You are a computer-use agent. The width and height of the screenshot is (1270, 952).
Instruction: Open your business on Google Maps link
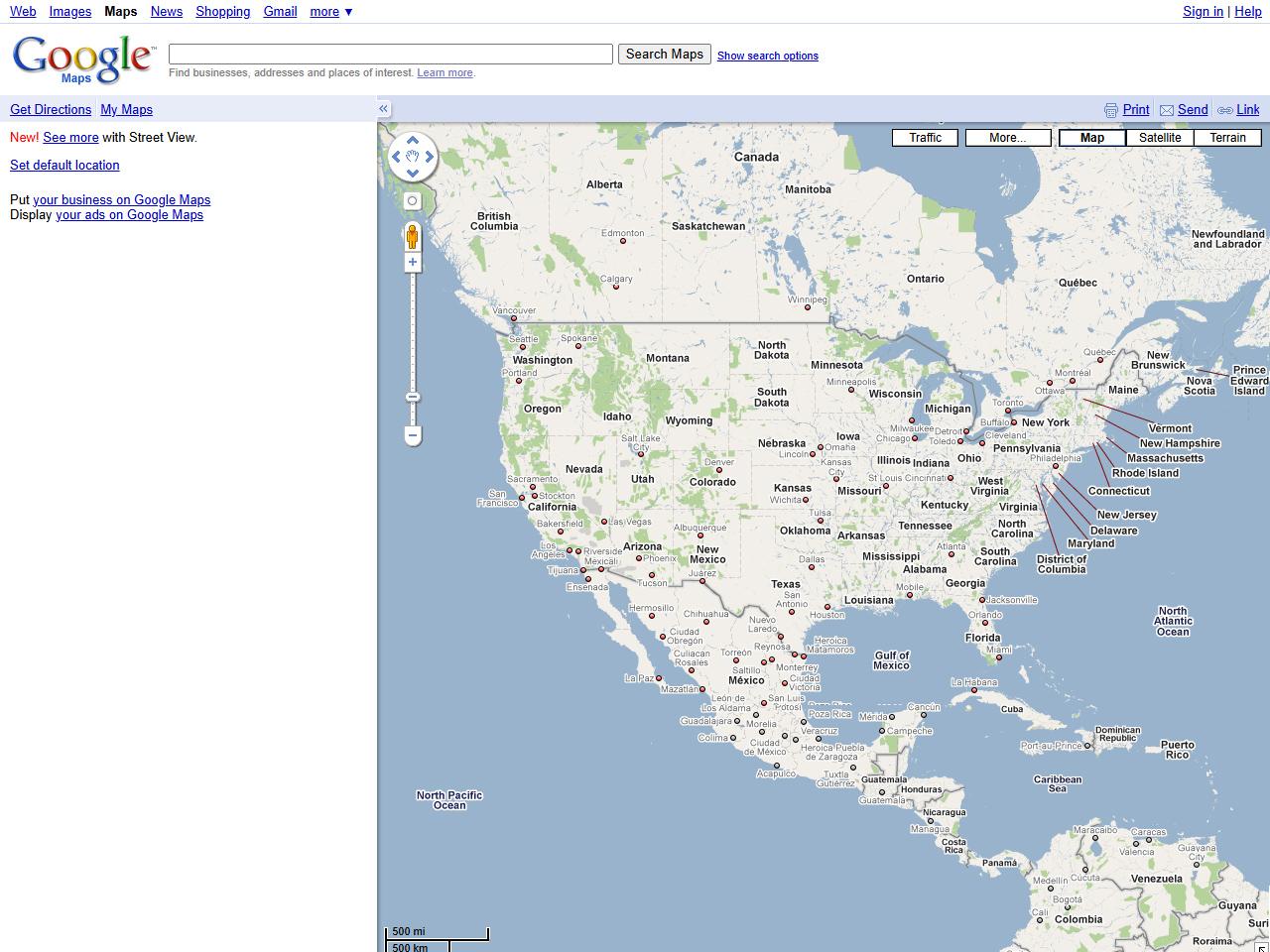pyautogui.click(x=122, y=200)
